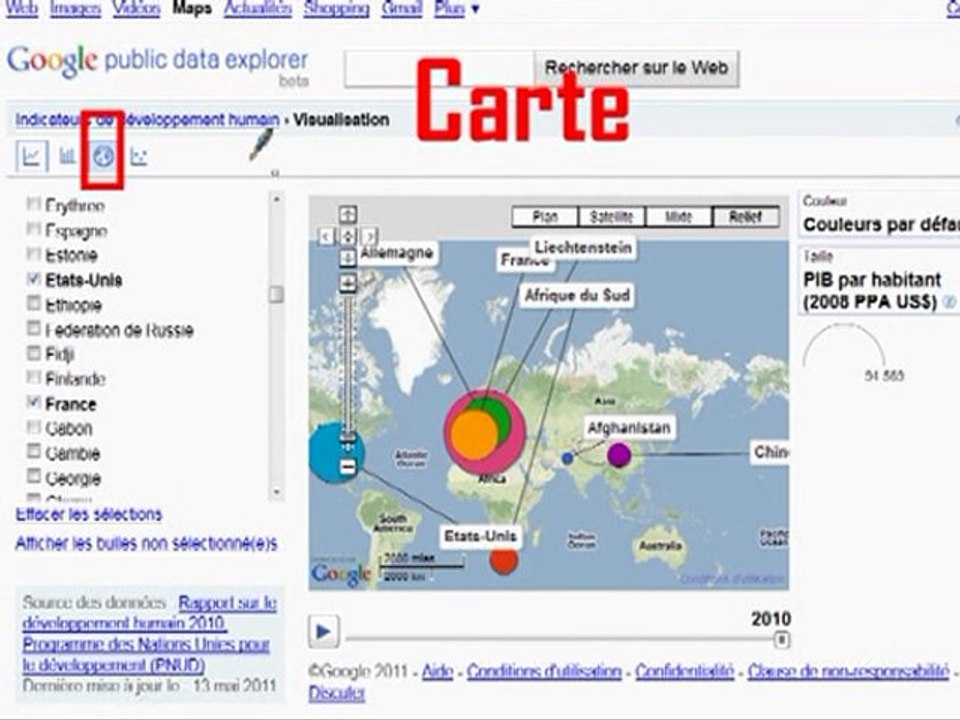Open Actualités in the top navigation
The height and width of the screenshot is (720, 960).
click(x=257, y=8)
